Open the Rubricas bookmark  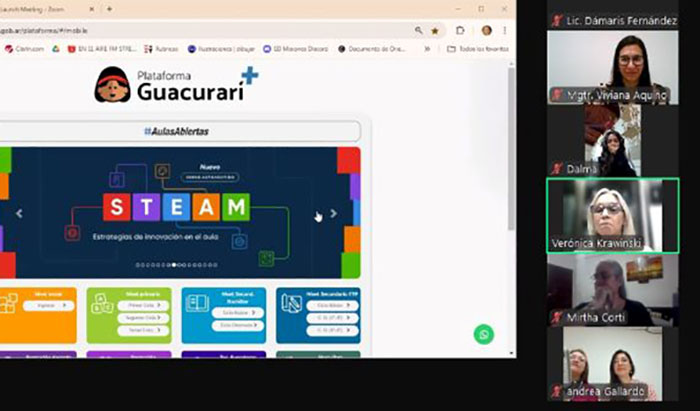point(161,49)
